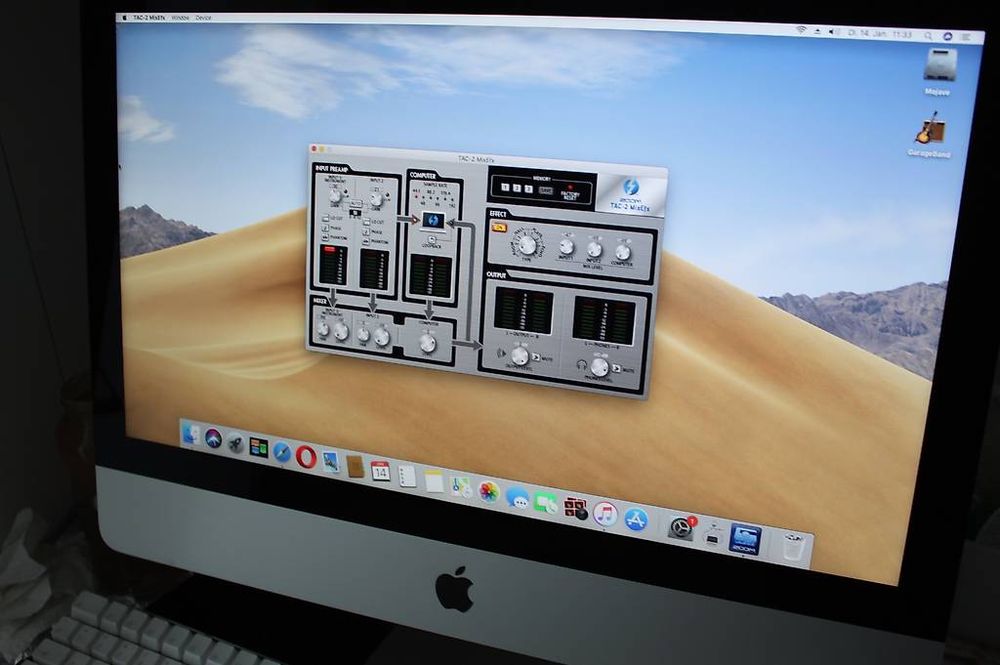Mute the main OUTPUT level
1000x665 pixels.
[536, 357]
